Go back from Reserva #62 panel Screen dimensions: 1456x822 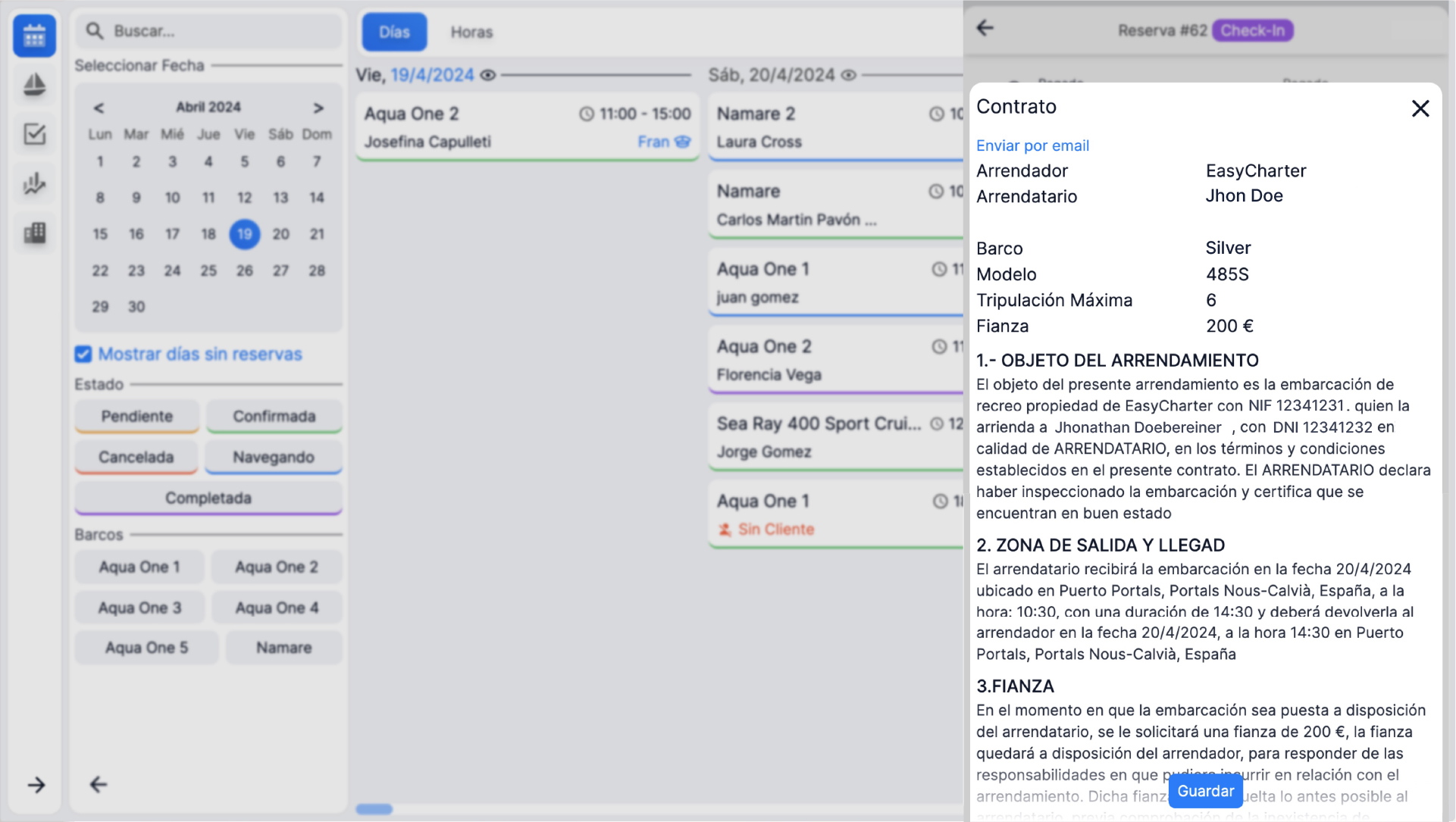coord(985,28)
